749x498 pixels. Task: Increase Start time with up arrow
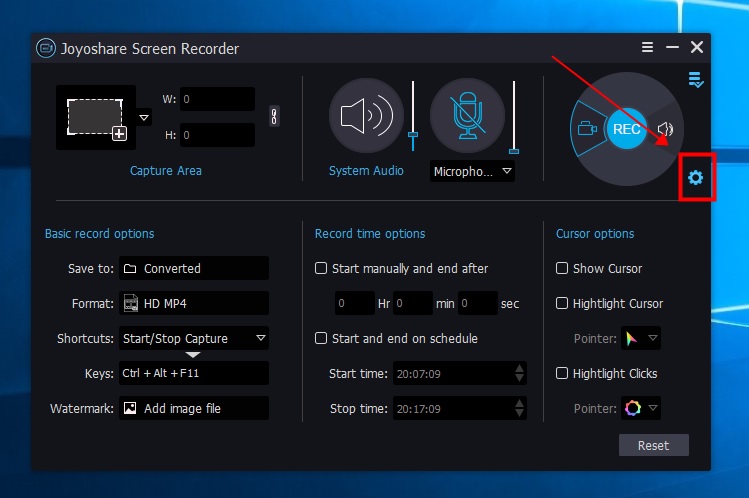click(519, 368)
